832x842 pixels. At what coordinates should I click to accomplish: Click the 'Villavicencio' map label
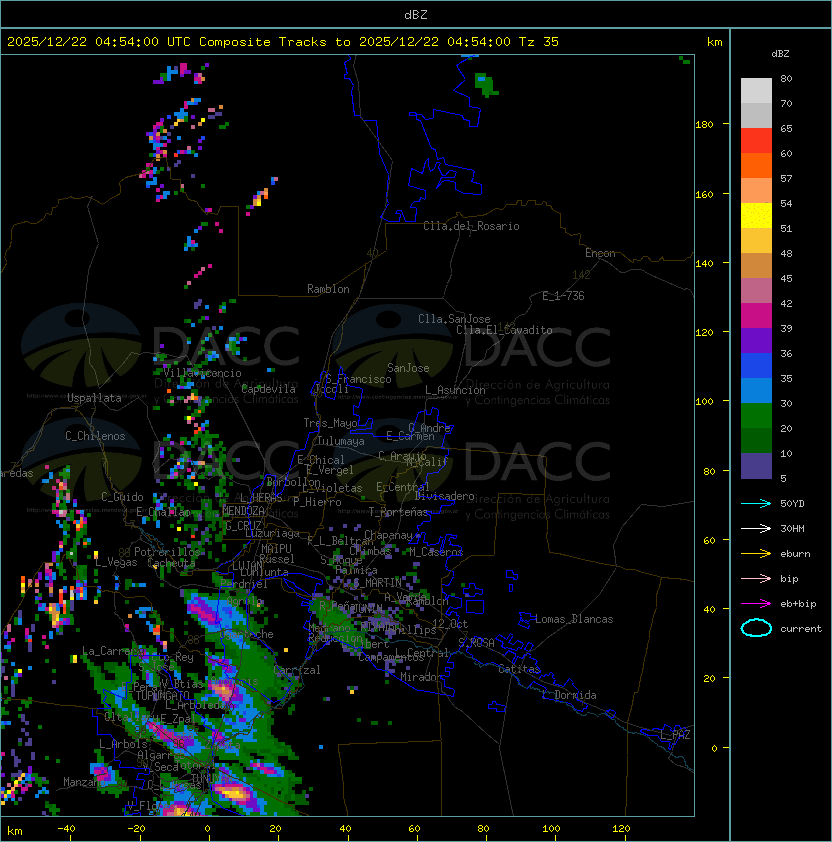(x=202, y=373)
